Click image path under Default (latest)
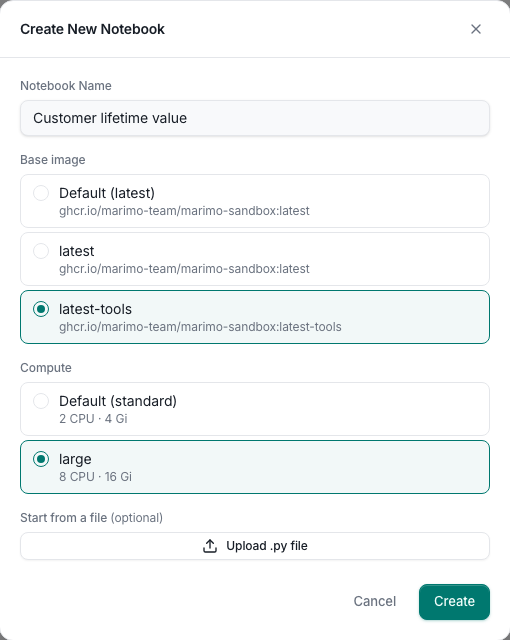 pyautogui.click(x=184, y=211)
